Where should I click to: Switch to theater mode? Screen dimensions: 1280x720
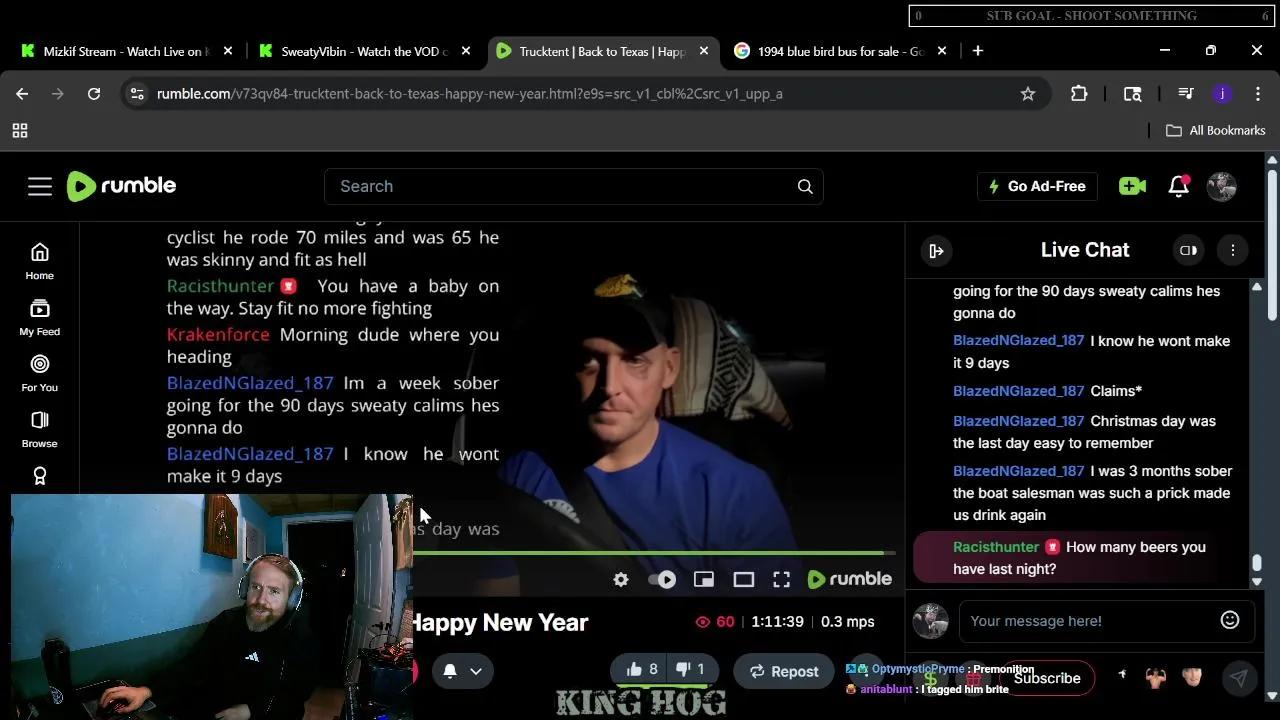[x=743, y=579]
